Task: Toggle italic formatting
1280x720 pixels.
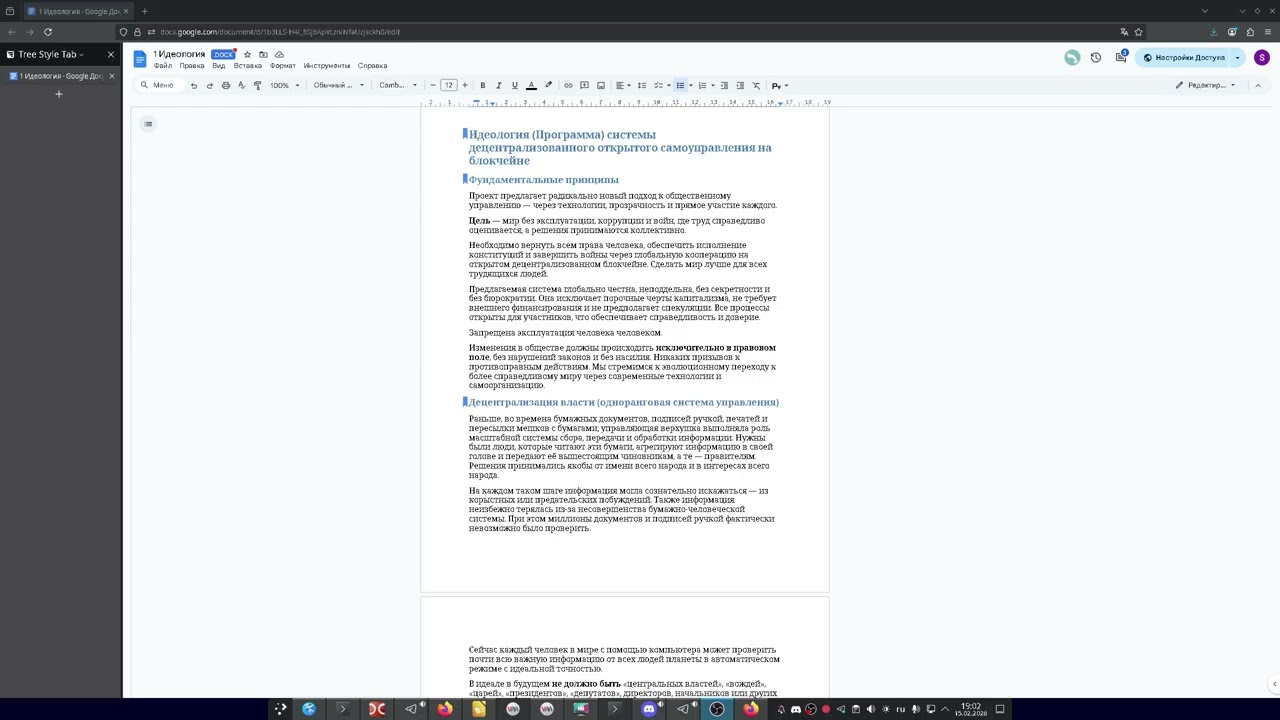Action: point(499,85)
